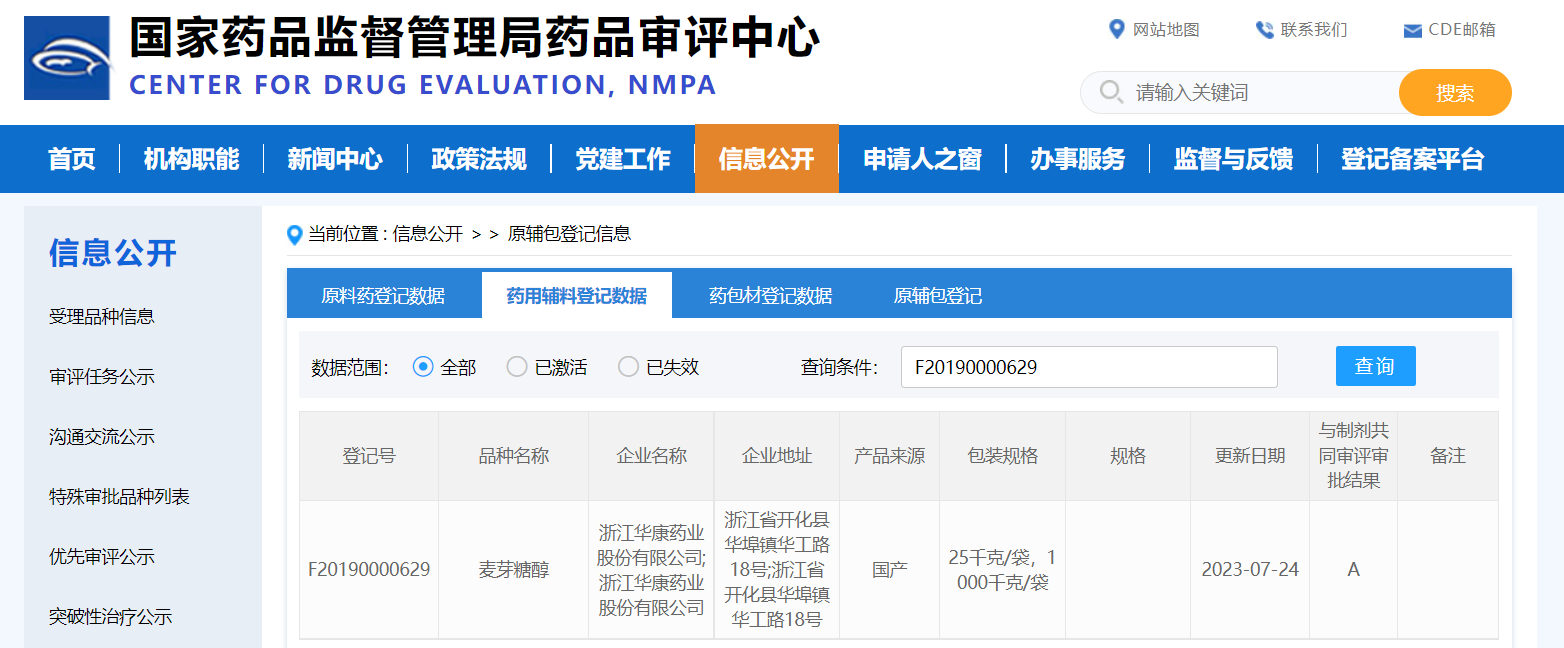Select the 已激活 radio button
This screenshot has height=648, width=1564.
[x=517, y=367]
